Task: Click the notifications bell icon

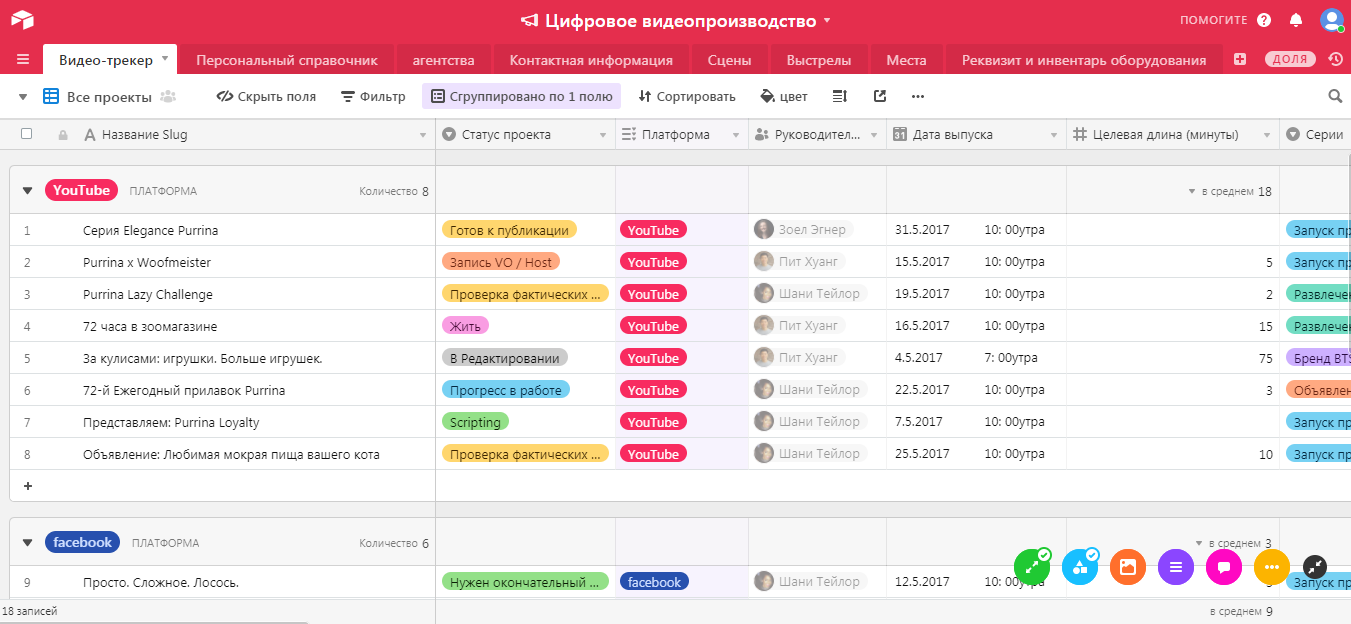Action: click(x=1297, y=19)
